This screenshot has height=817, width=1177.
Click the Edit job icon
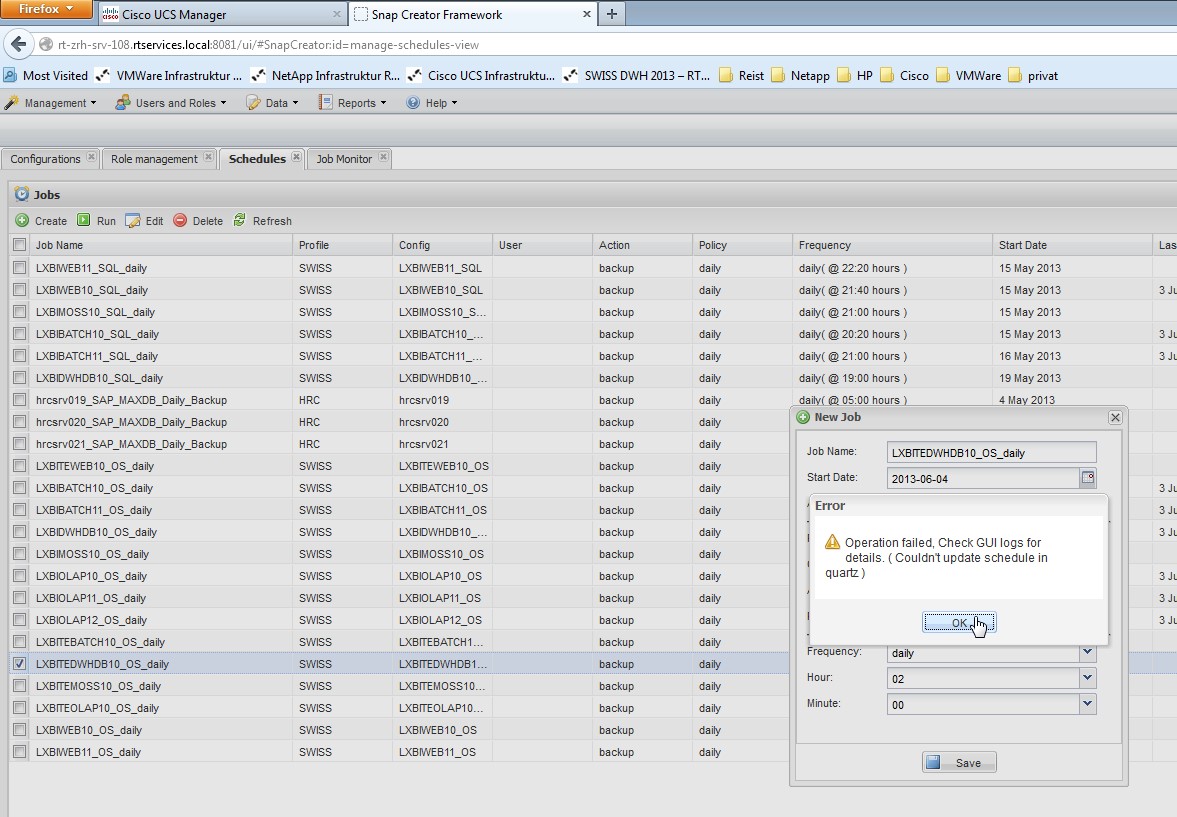(x=133, y=221)
